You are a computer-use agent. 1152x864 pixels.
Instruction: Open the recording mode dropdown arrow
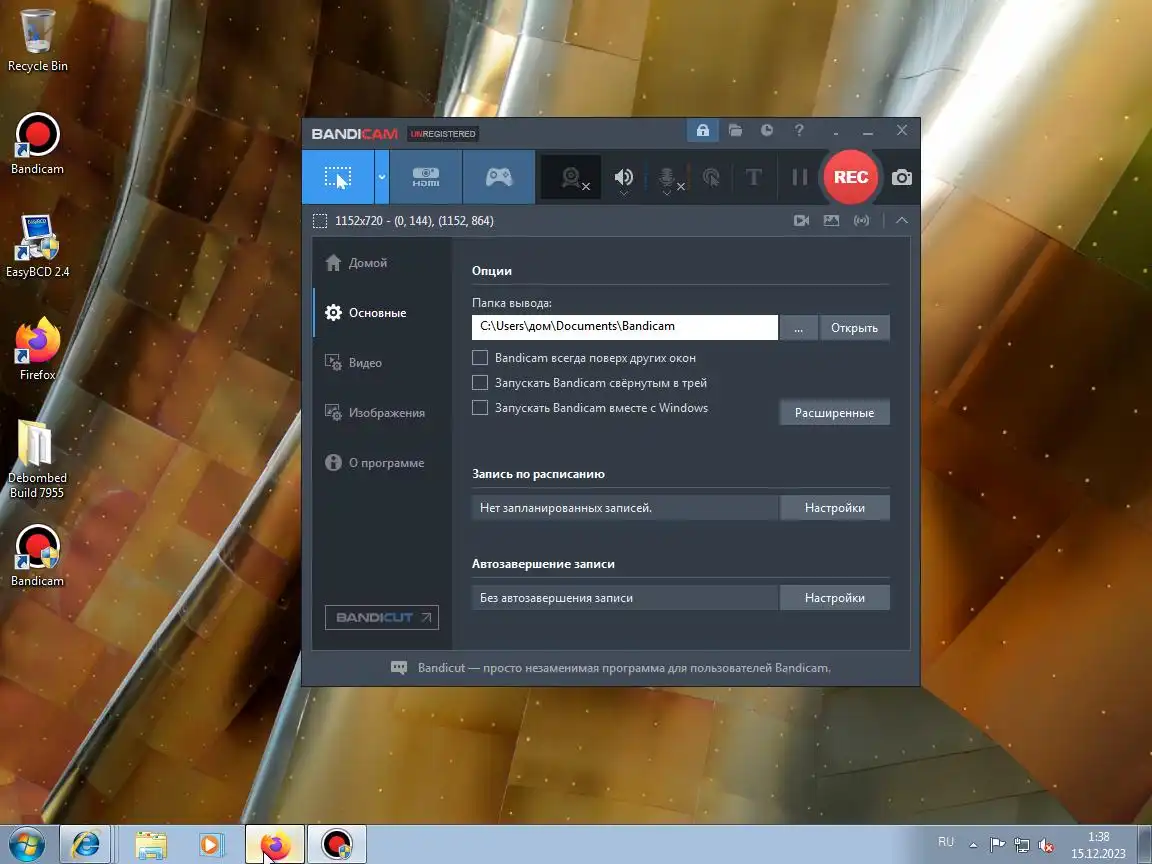[x=381, y=177]
